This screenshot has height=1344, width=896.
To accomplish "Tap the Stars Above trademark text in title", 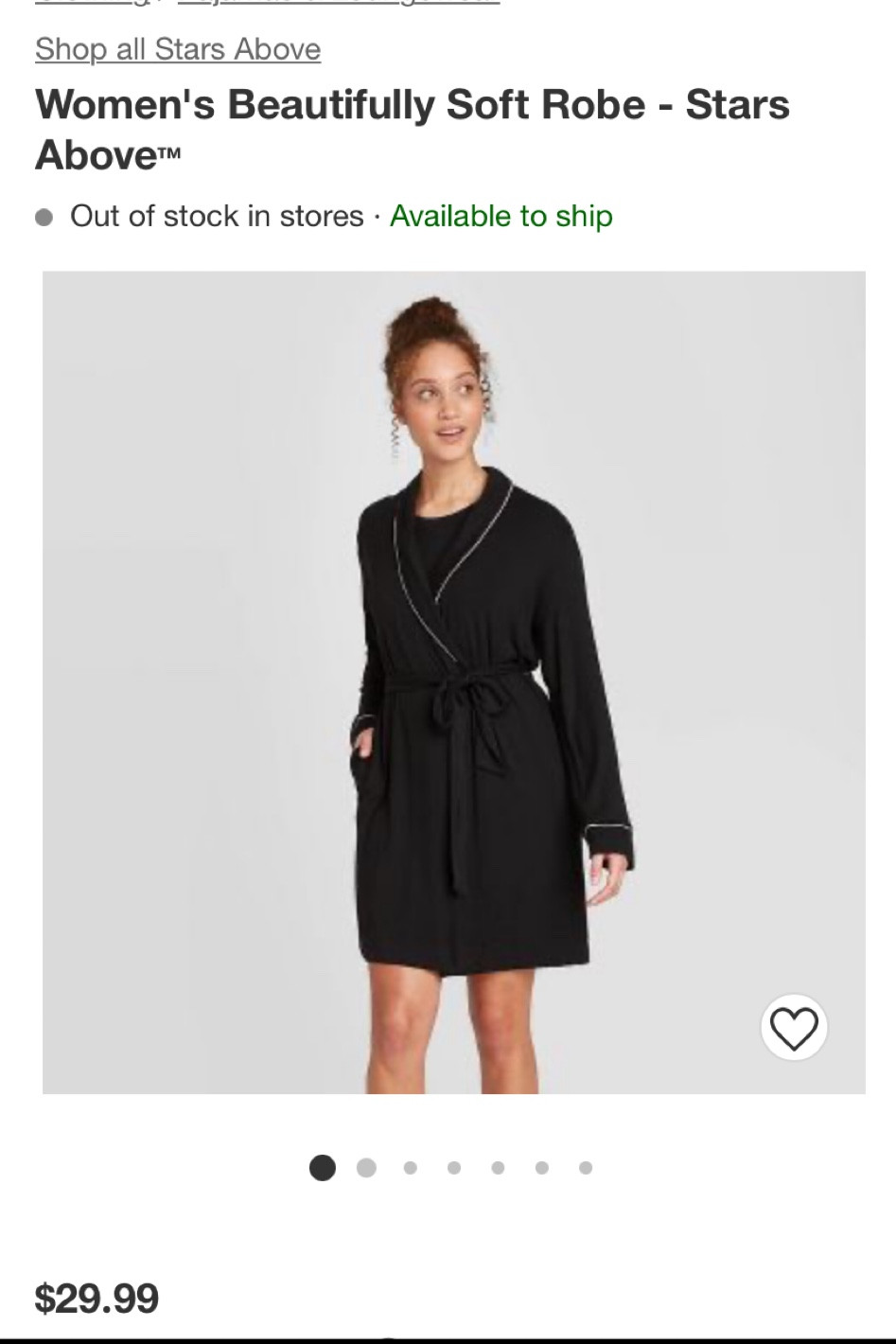I will click(413, 129).
